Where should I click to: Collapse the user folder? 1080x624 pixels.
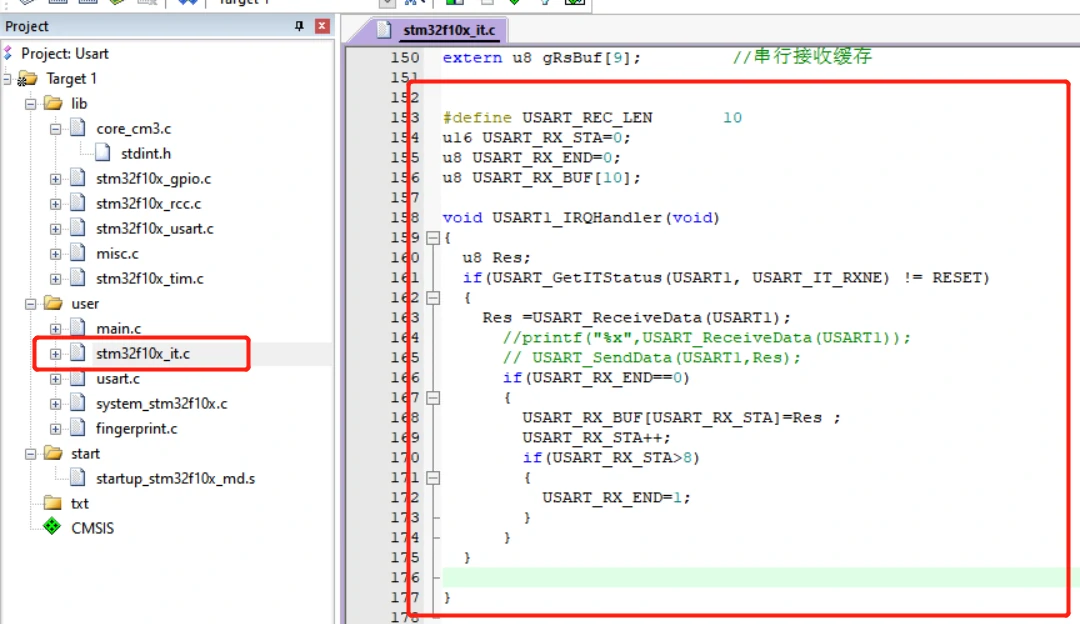click(30, 304)
